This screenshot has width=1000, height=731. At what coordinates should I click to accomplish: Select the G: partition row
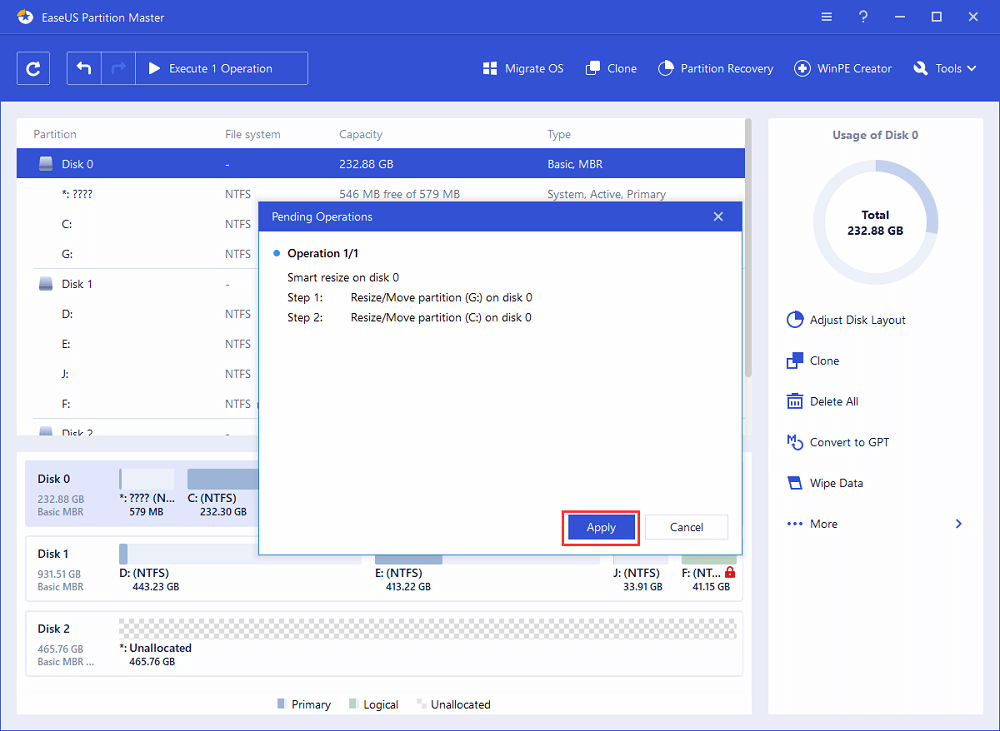137,254
